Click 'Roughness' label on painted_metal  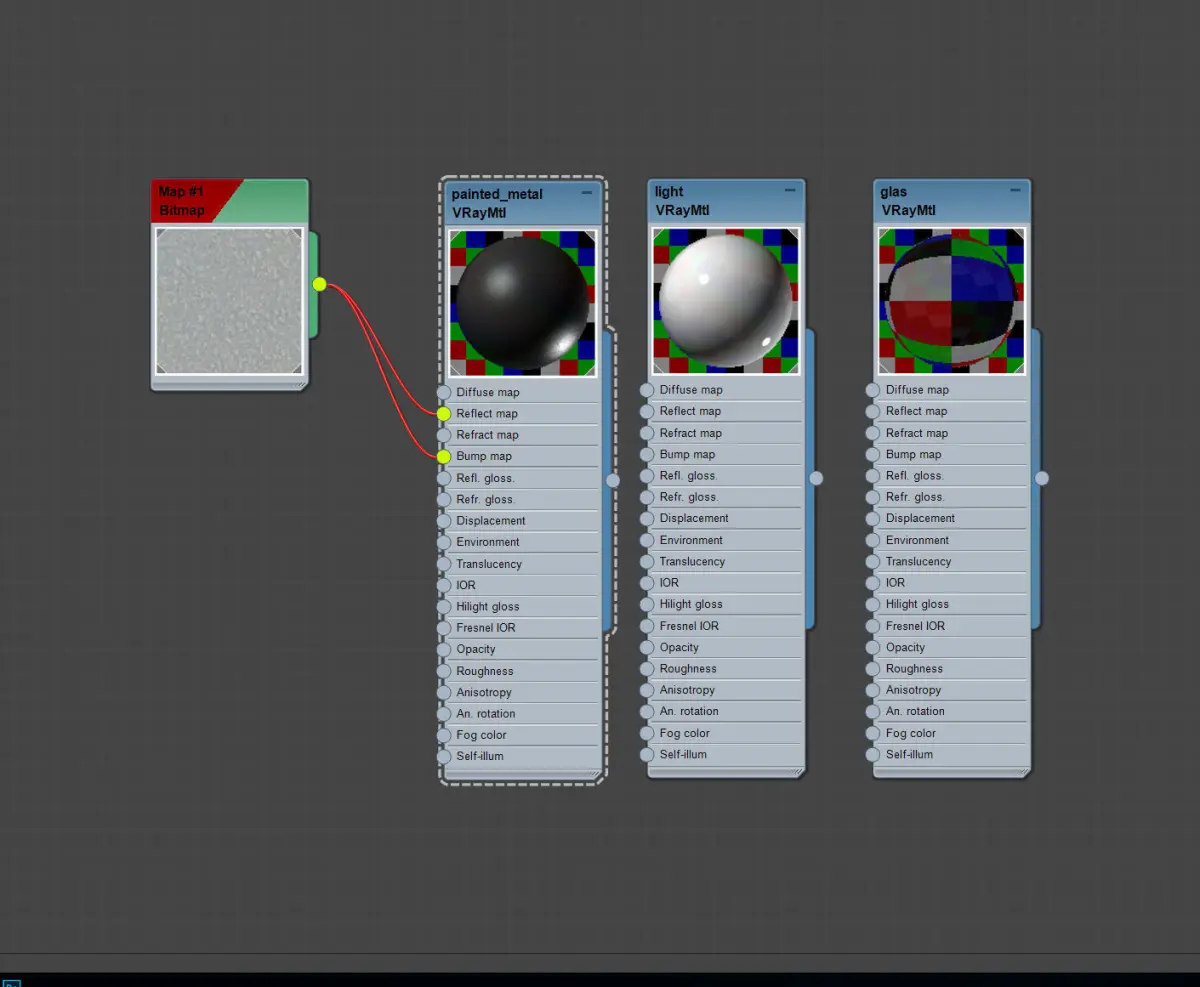[x=485, y=671]
